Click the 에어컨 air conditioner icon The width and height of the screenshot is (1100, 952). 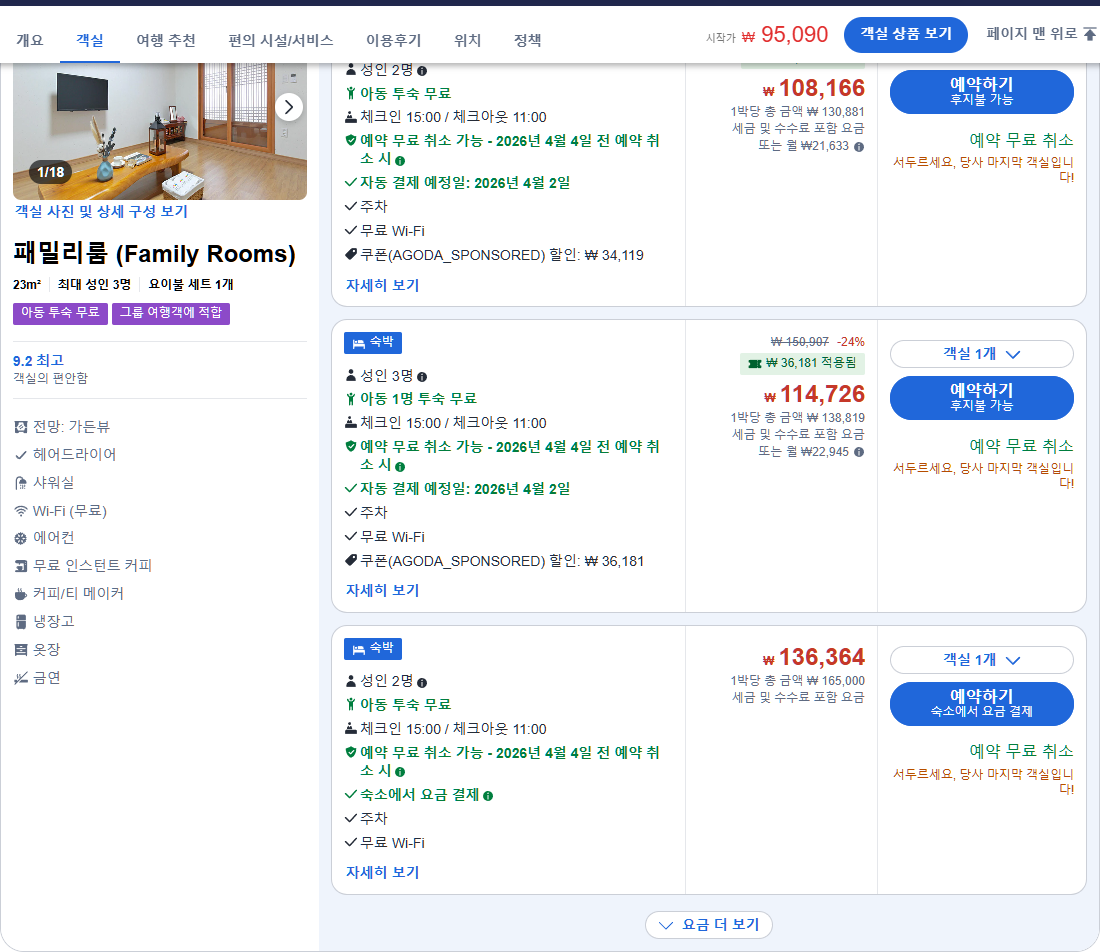[18, 537]
